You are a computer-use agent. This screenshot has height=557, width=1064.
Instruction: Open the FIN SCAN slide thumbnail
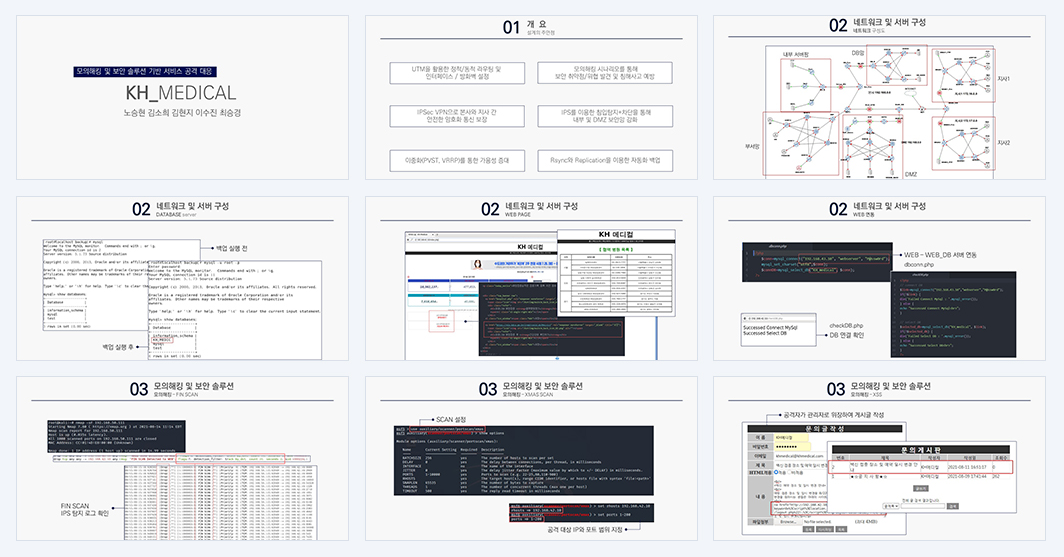(x=183, y=459)
